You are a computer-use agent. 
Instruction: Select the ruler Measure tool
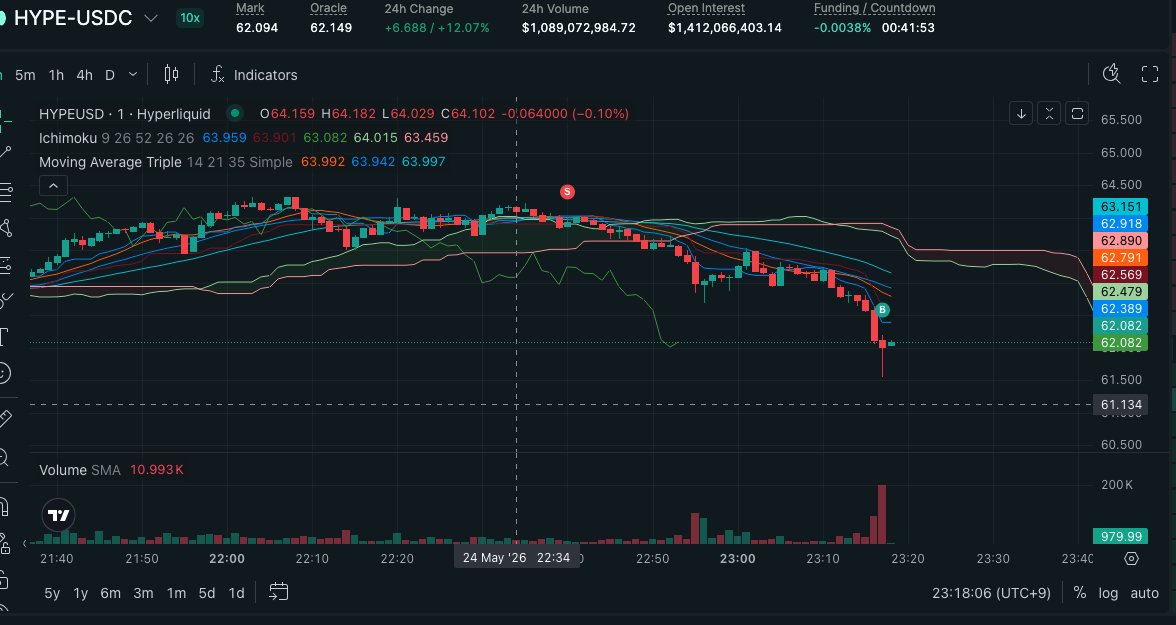[4, 419]
